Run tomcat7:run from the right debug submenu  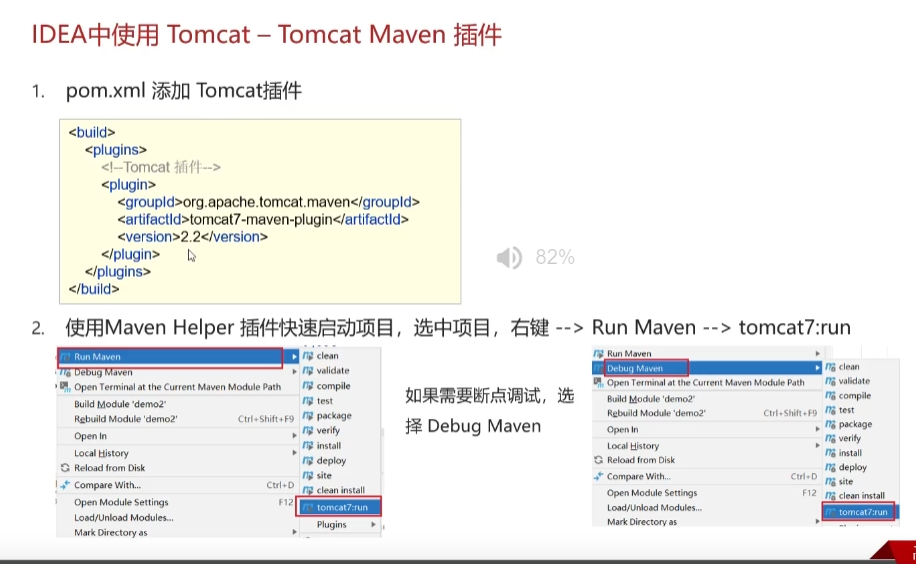point(859,512)
